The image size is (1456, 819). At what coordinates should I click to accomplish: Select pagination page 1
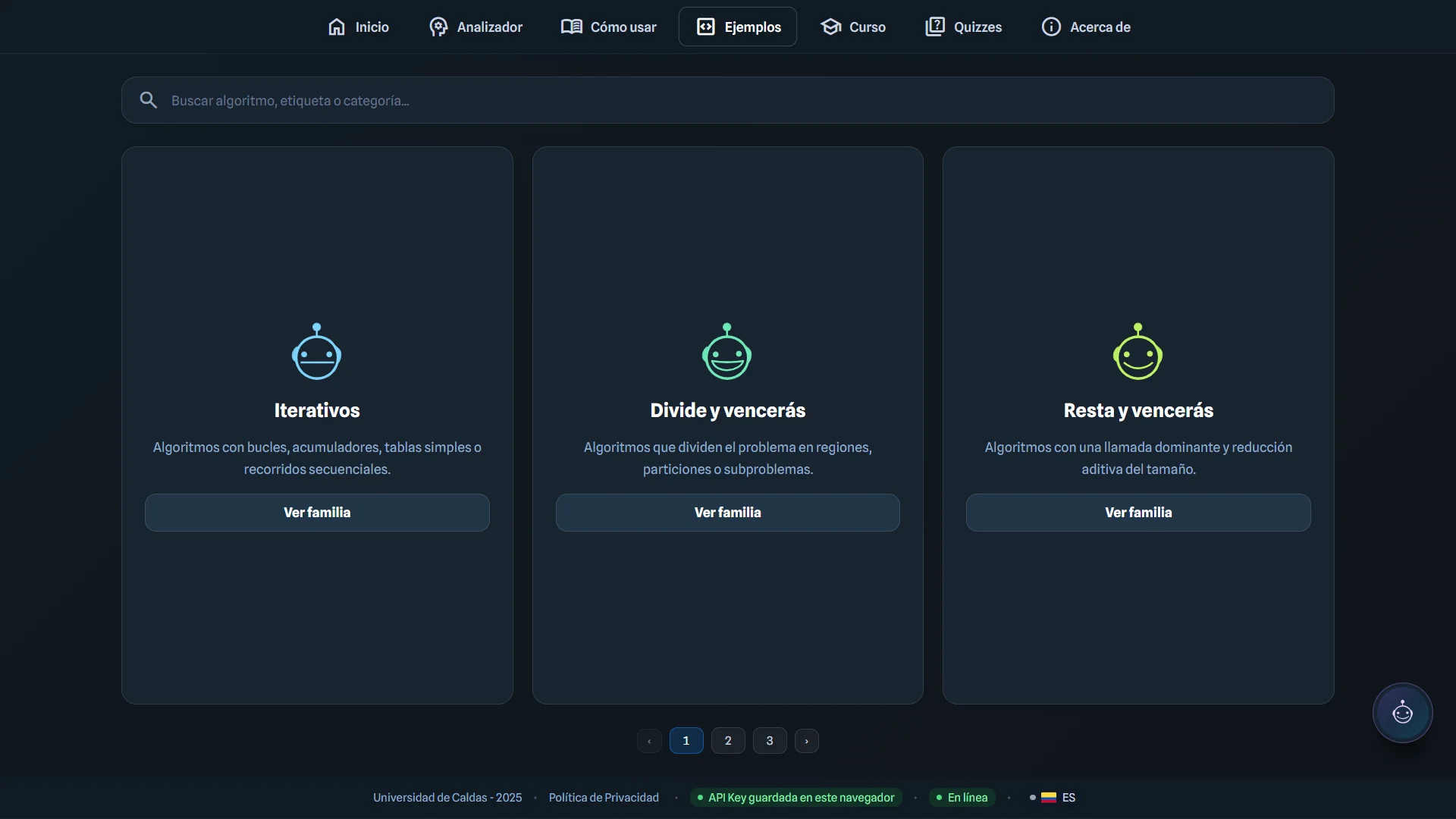pyautogui.click(x=686, y=741)
